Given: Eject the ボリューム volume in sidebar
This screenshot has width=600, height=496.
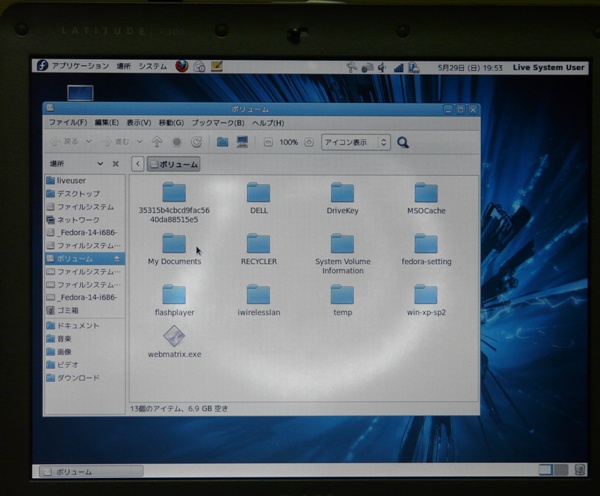Looking at the screenshot, I should 118,258.
